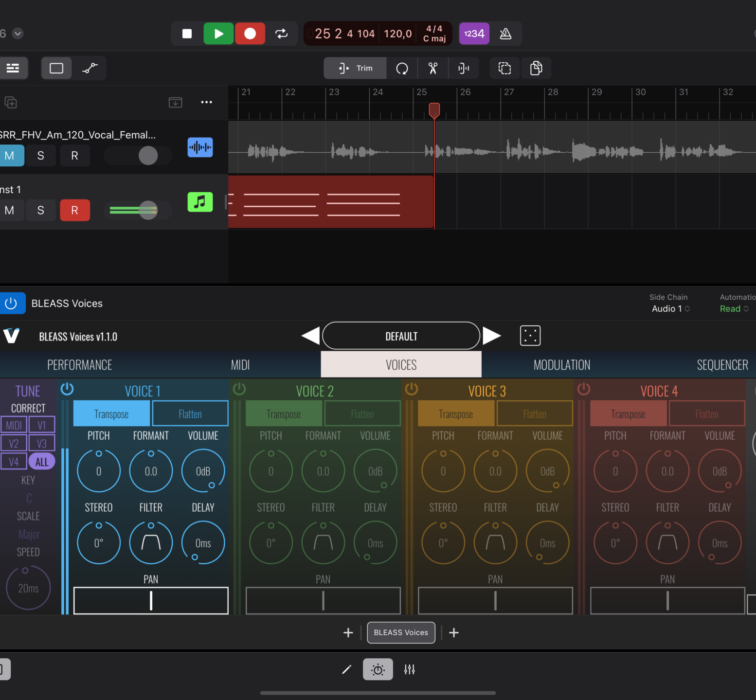
Task: Unmute the vocal audio track
Action: click(10, 155)
